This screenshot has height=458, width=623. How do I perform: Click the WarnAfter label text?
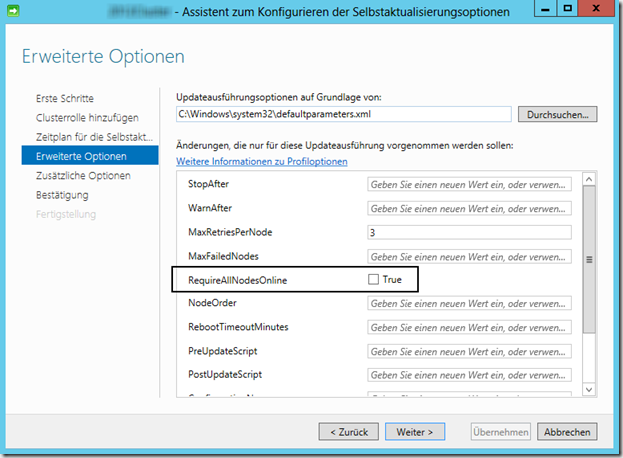pos(210,208)
